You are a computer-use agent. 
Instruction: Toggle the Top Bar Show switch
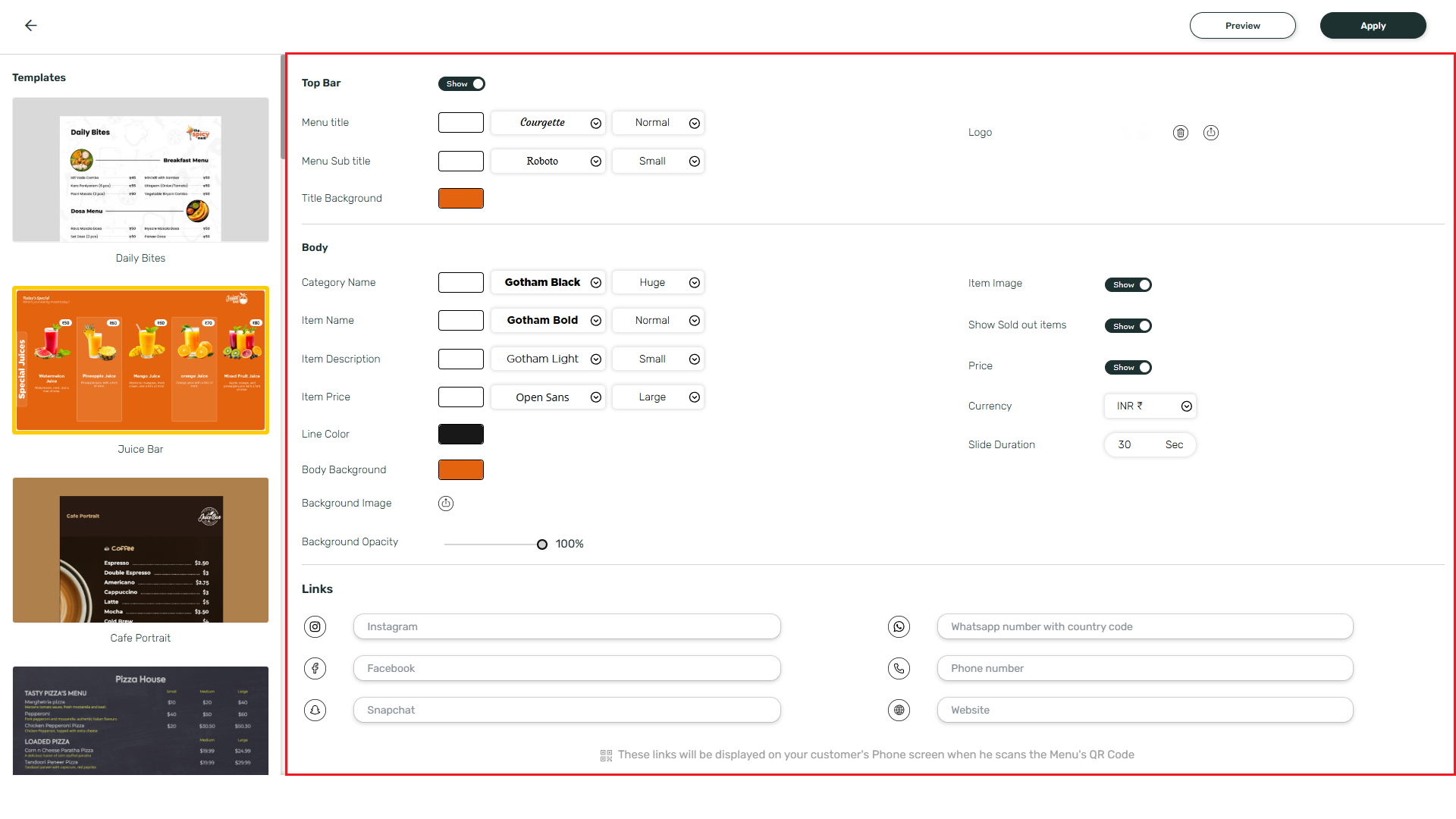coord(462,84)
